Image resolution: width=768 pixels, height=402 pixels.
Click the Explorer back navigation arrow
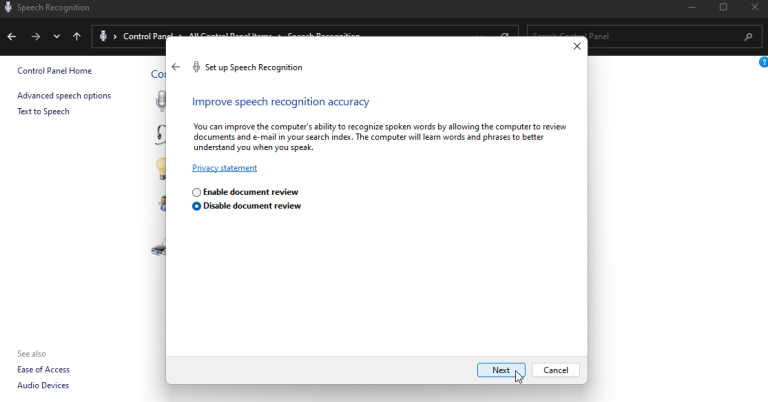[12, 37]
